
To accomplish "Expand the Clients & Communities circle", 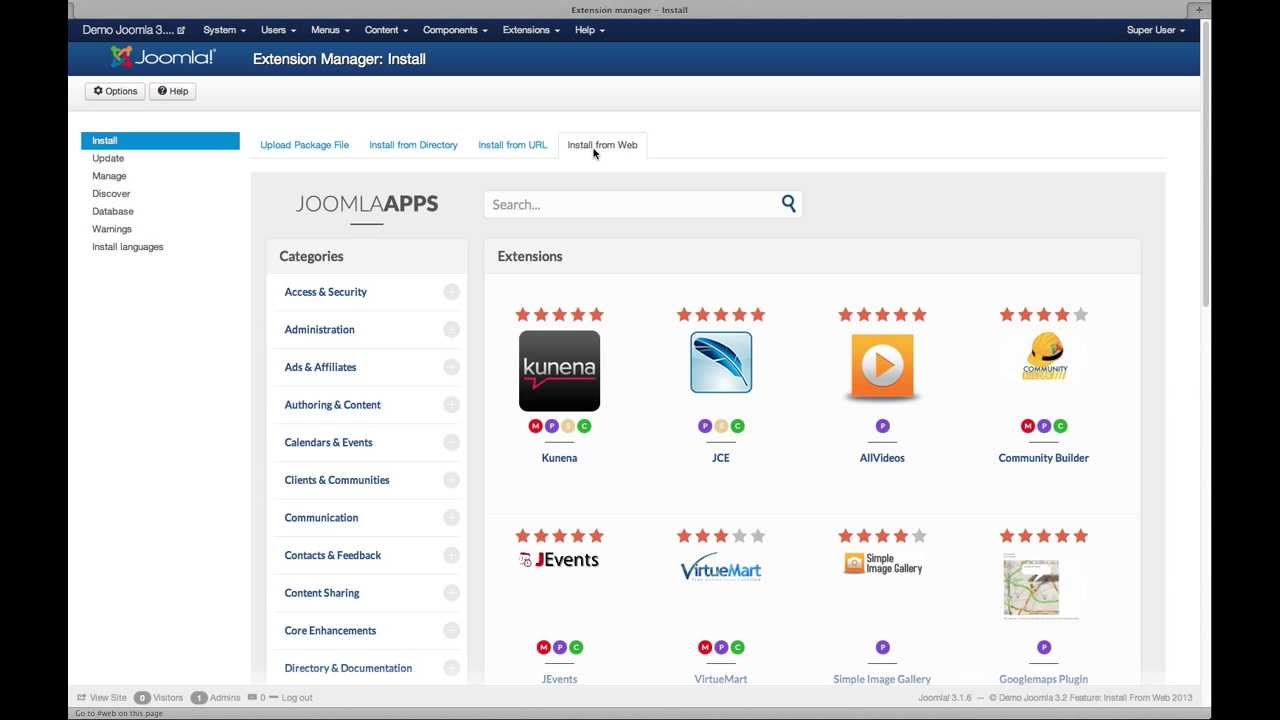I will coord(451,480).
